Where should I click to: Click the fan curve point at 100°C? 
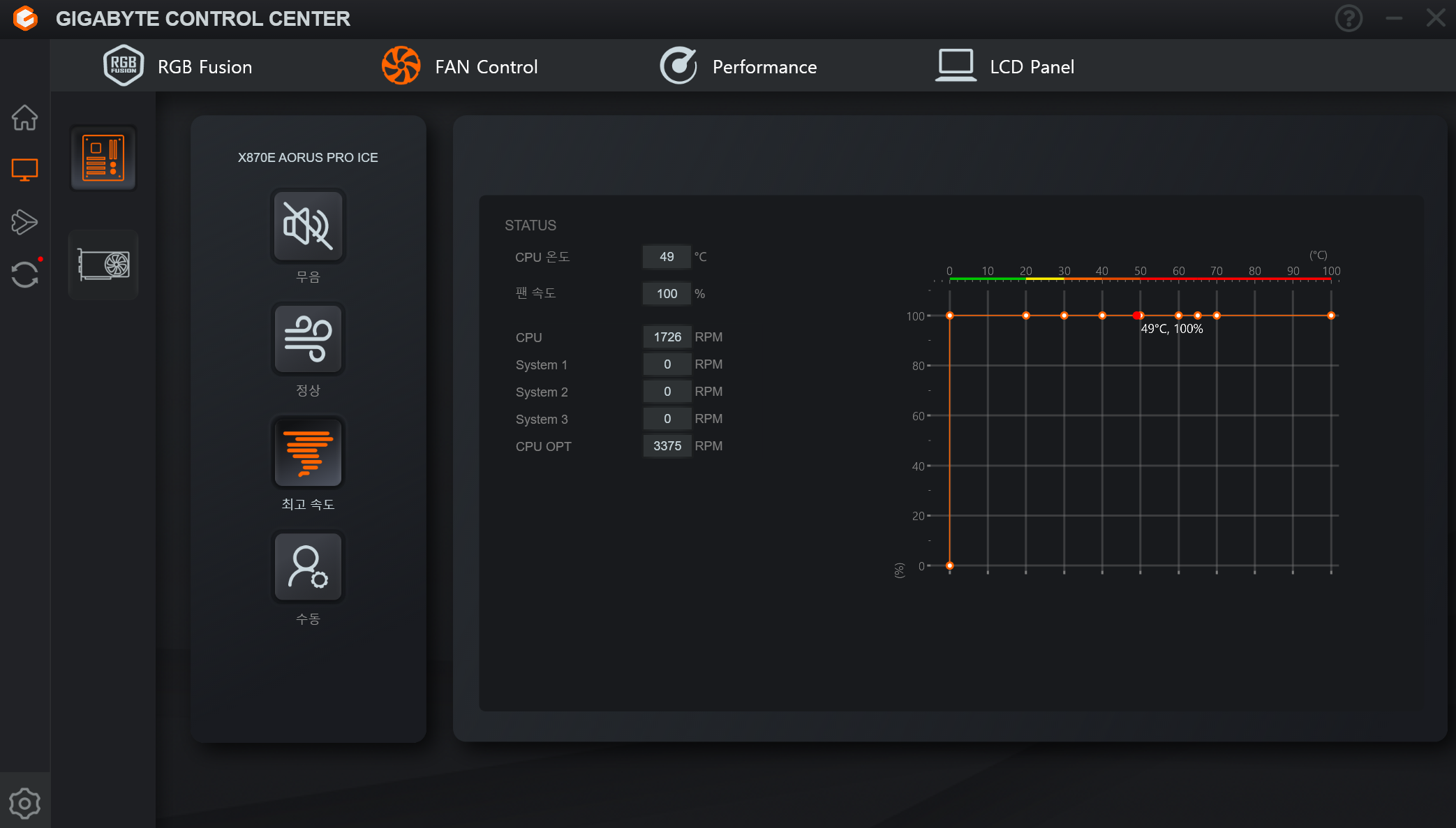coord(1331,316)
